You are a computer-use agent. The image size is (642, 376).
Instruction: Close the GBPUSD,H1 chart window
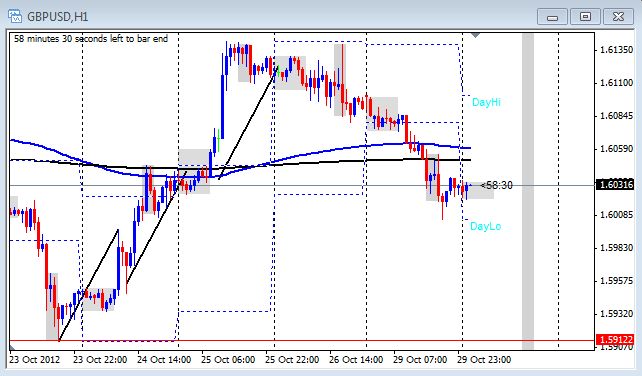click(x=618, y=17)
